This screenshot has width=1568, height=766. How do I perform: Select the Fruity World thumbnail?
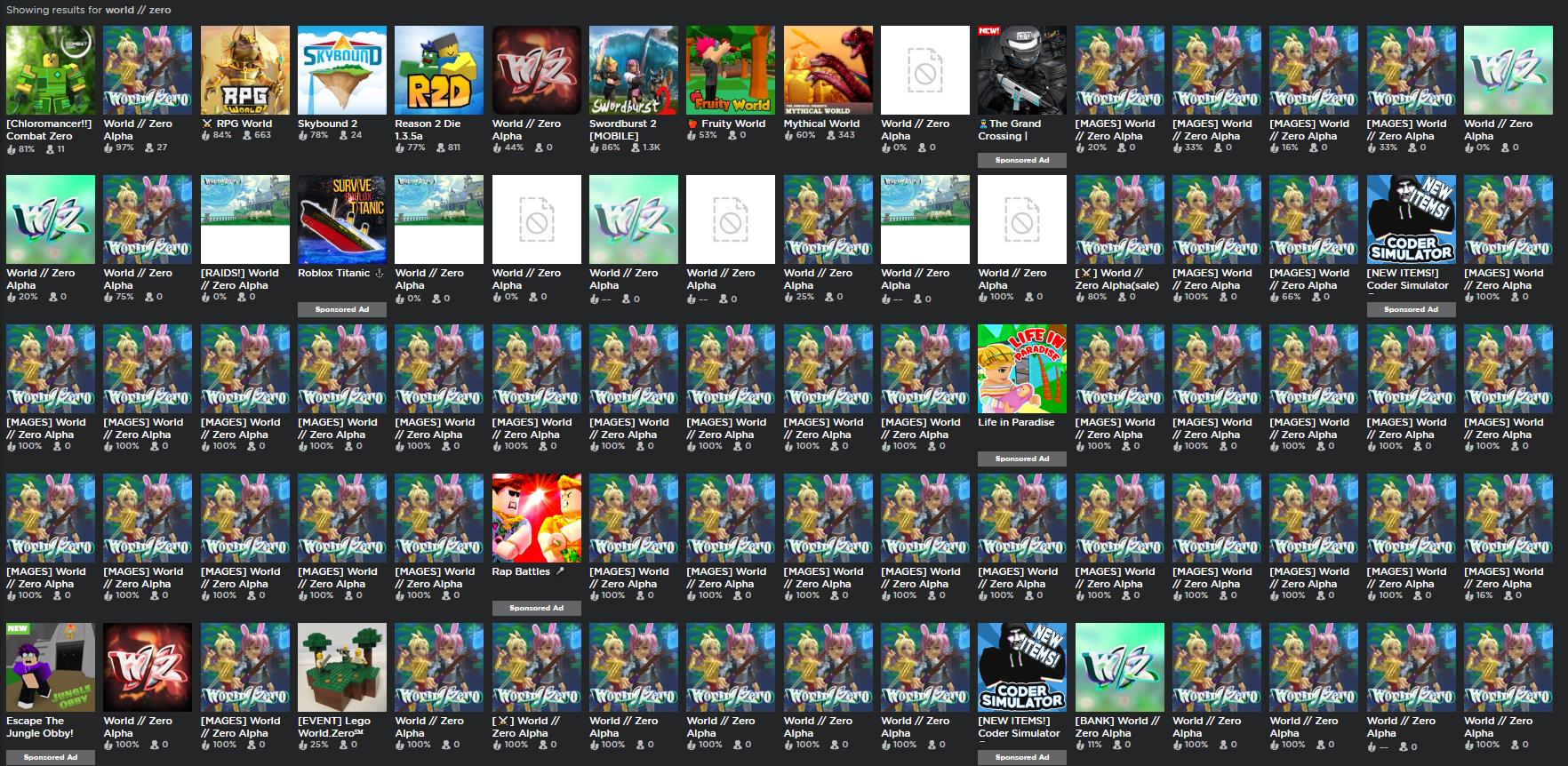731,70
